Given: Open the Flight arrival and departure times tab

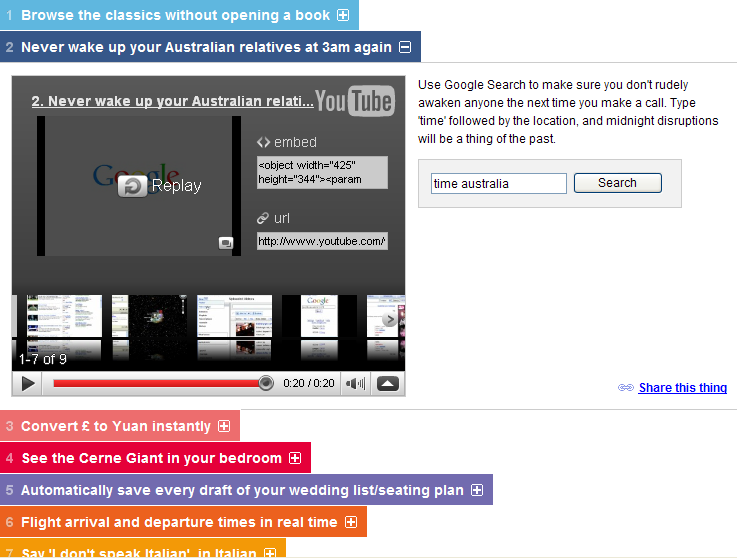Looking at the screenshot, I should click(x=179, y=522).
